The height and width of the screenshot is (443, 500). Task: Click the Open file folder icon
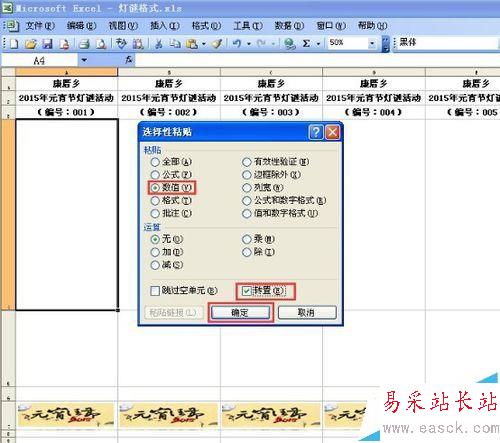30,44
